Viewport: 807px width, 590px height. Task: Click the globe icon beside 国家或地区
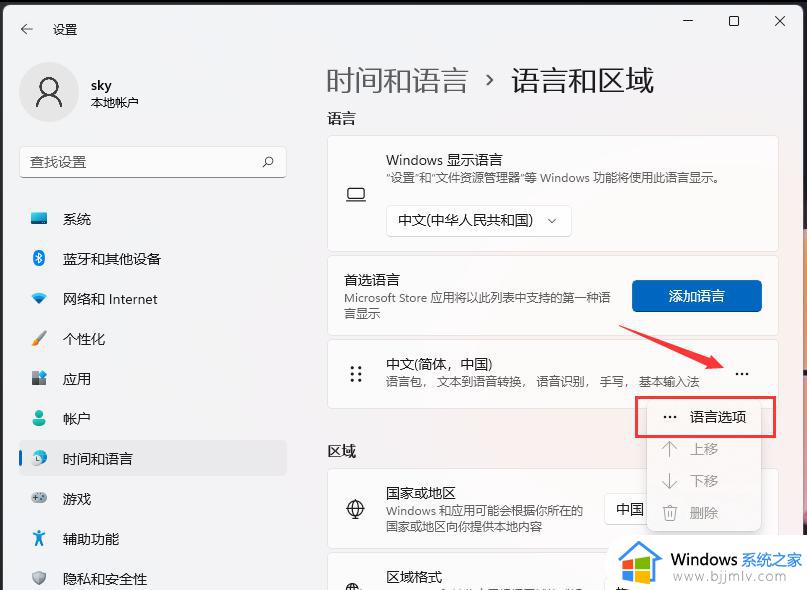point(355,509)
